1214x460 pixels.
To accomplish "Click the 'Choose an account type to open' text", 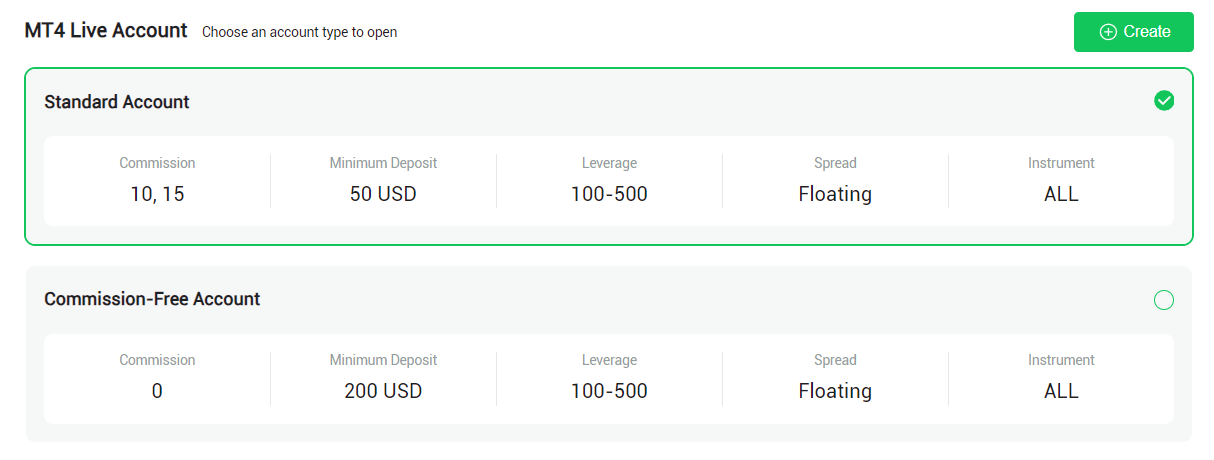I will 299,32.
